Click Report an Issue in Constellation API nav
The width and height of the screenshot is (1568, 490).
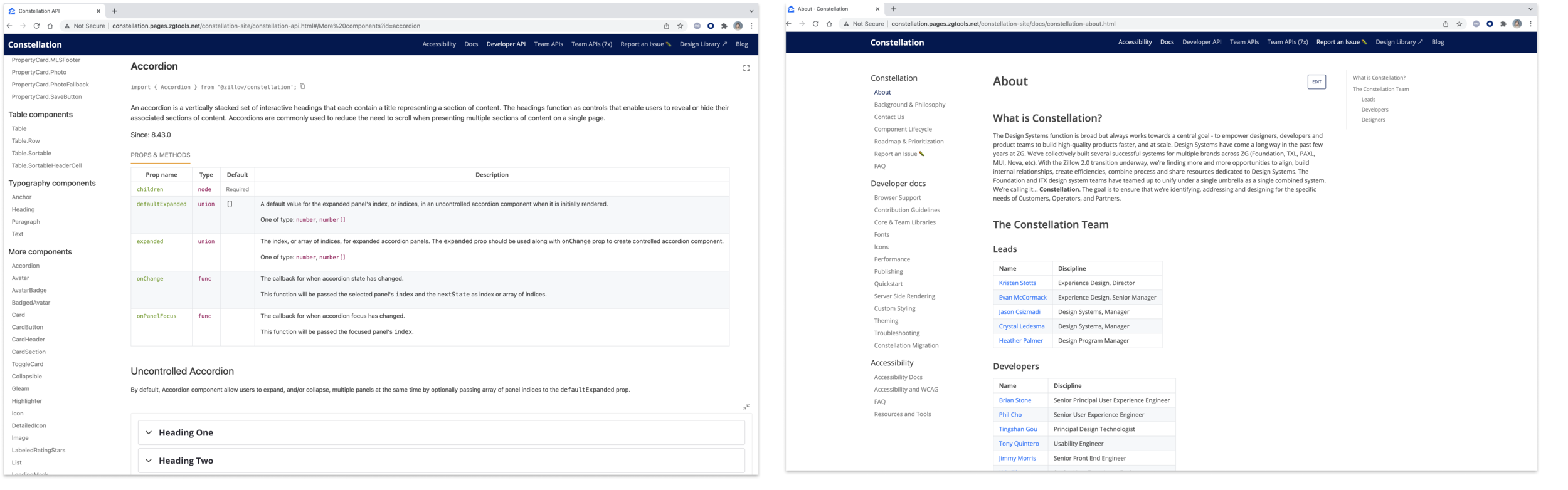(x=645, y=44)
